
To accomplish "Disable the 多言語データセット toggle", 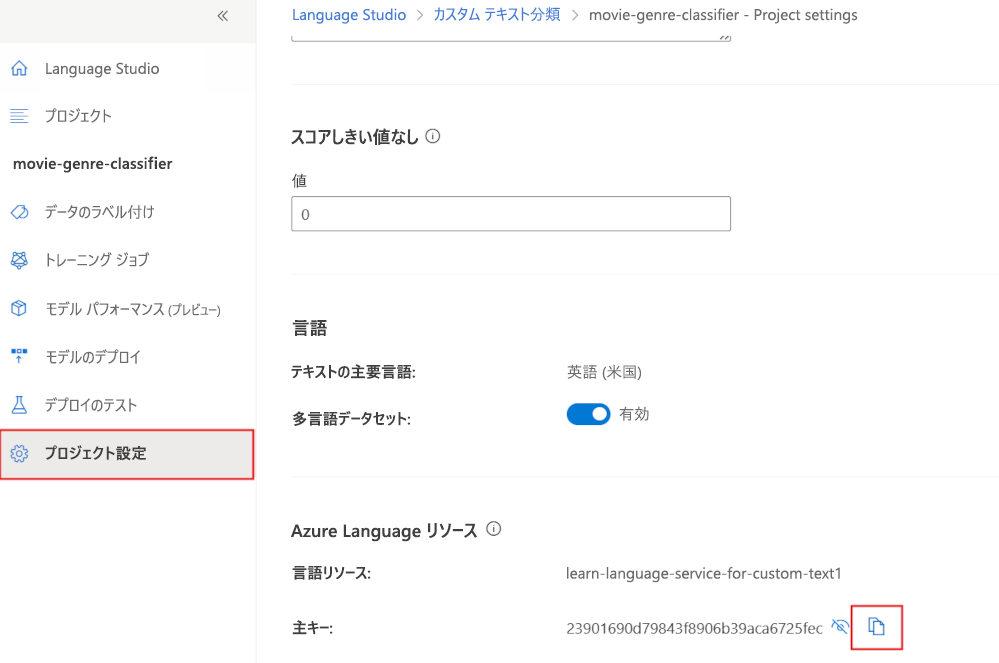I will tap(588, 414).
